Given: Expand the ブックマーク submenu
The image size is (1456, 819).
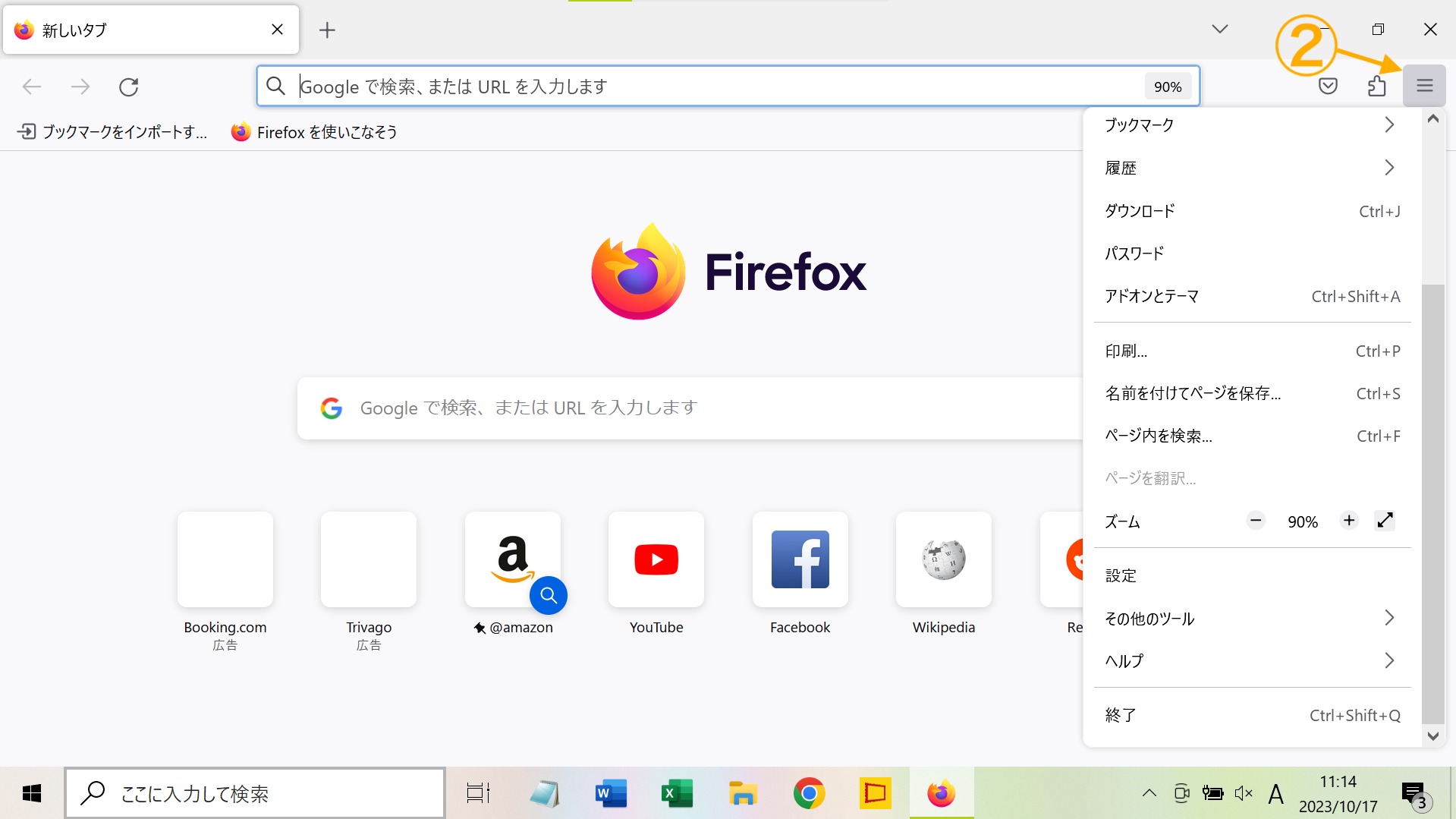Looking at the screenshot, I should click(1252, 125).
